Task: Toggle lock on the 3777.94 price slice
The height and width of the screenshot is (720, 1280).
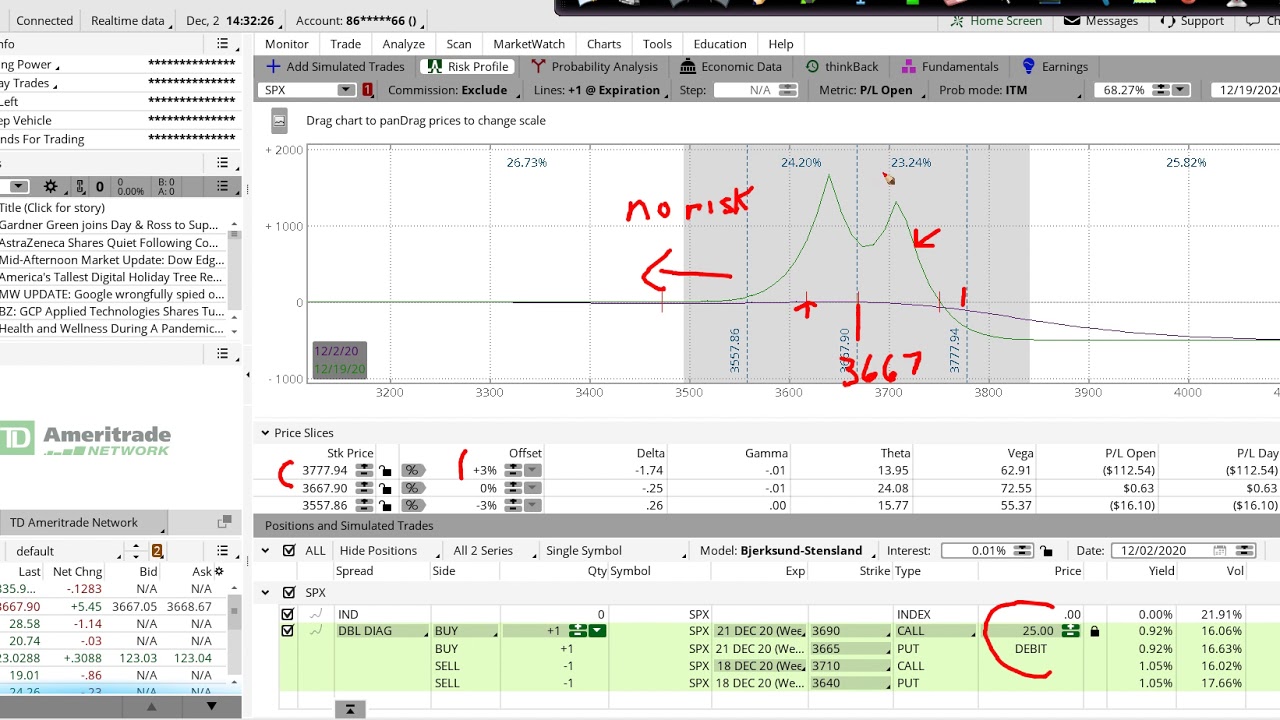Action: point(385,470)
